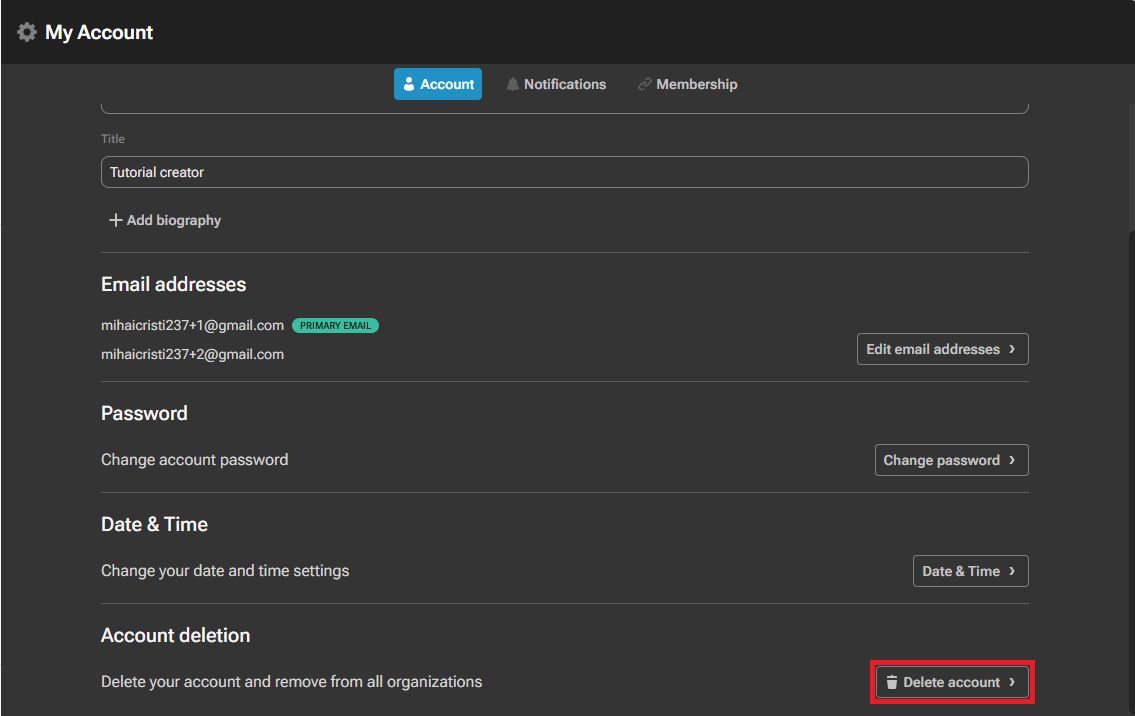The width and height of the screenshot is (1135, 716).
Task: Click the mihaicristi237+2@gmail.com email address
Action: (192, 354)
